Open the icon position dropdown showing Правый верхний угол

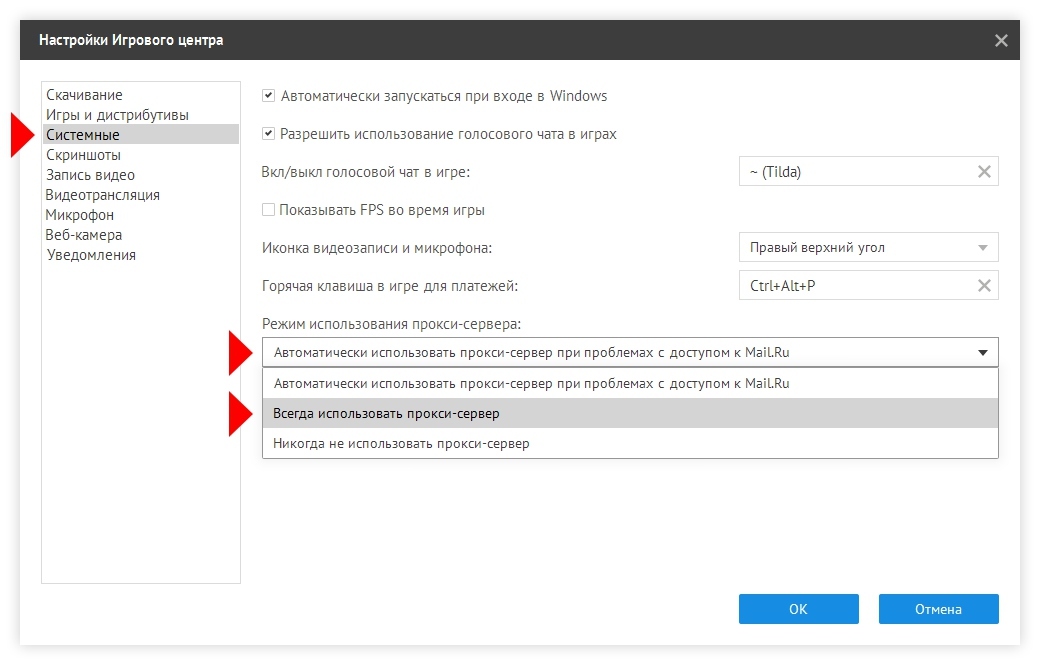click(868, 247)
